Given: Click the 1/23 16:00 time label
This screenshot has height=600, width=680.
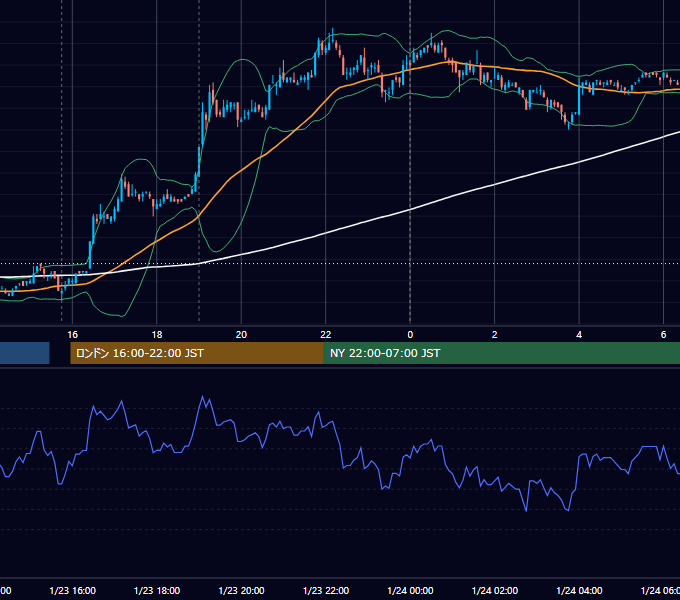Looking at the screenshot, I should pos(72,590).
